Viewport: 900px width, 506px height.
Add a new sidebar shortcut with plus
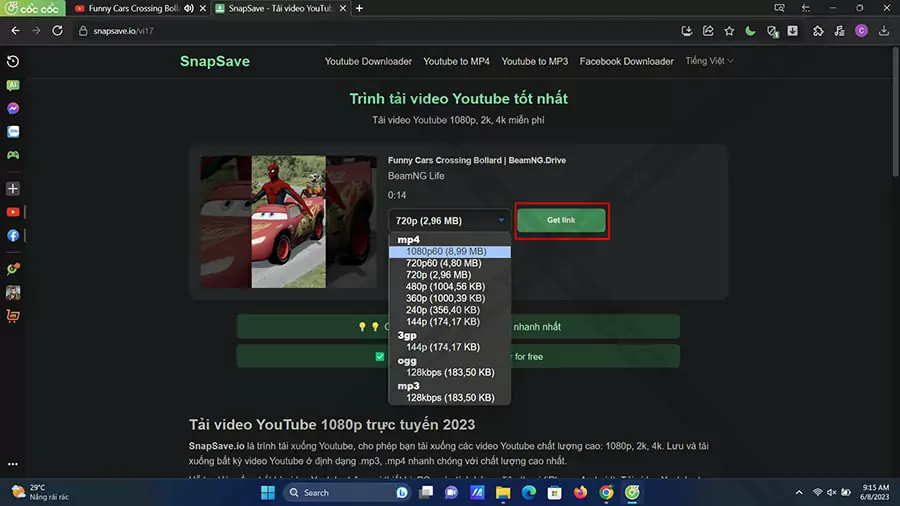click(x=13, y=189)
